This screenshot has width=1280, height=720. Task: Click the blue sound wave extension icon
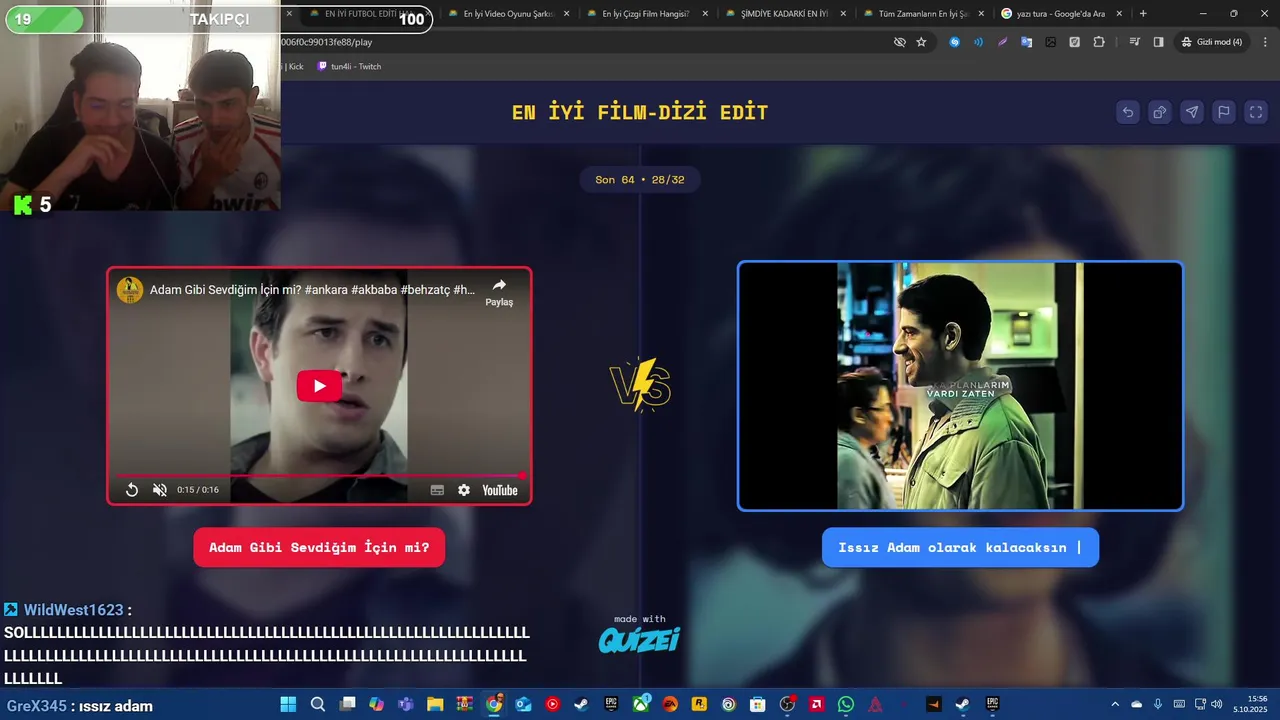point(978,42)
